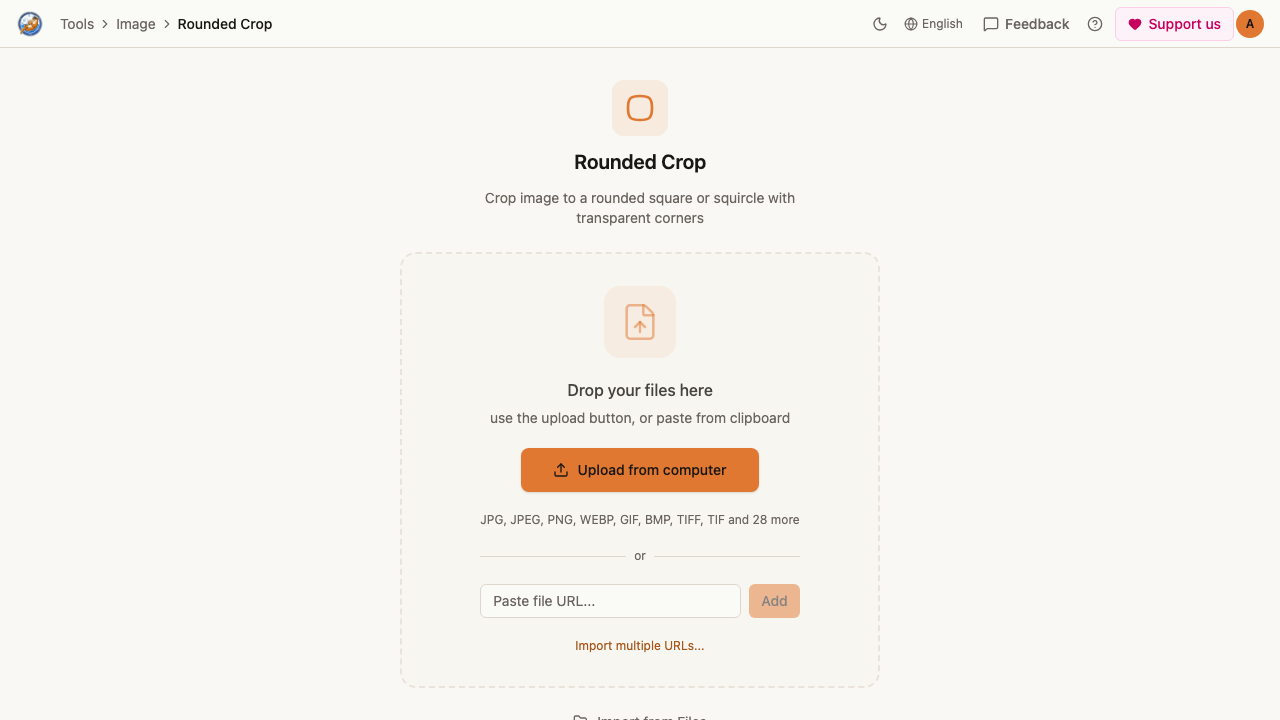Click the Add URL button
Image resolution: width=1280 pixels, height=720 pixels.
pos(774,601)
